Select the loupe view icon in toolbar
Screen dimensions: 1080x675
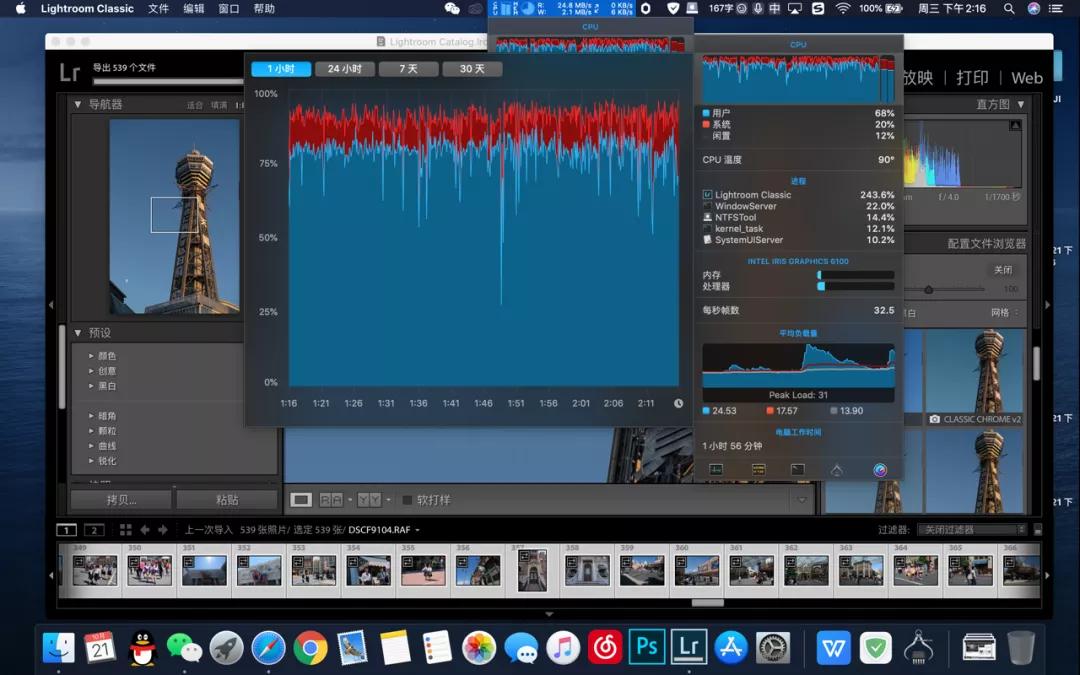pyautogui.click(x=300, y=500)
